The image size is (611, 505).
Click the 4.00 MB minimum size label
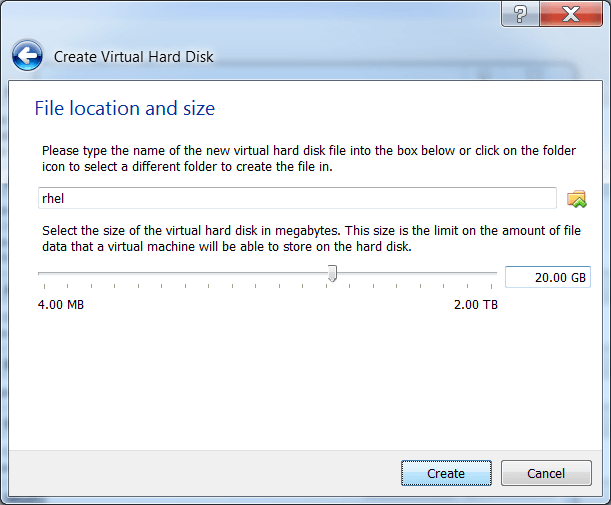coord(61,304)
